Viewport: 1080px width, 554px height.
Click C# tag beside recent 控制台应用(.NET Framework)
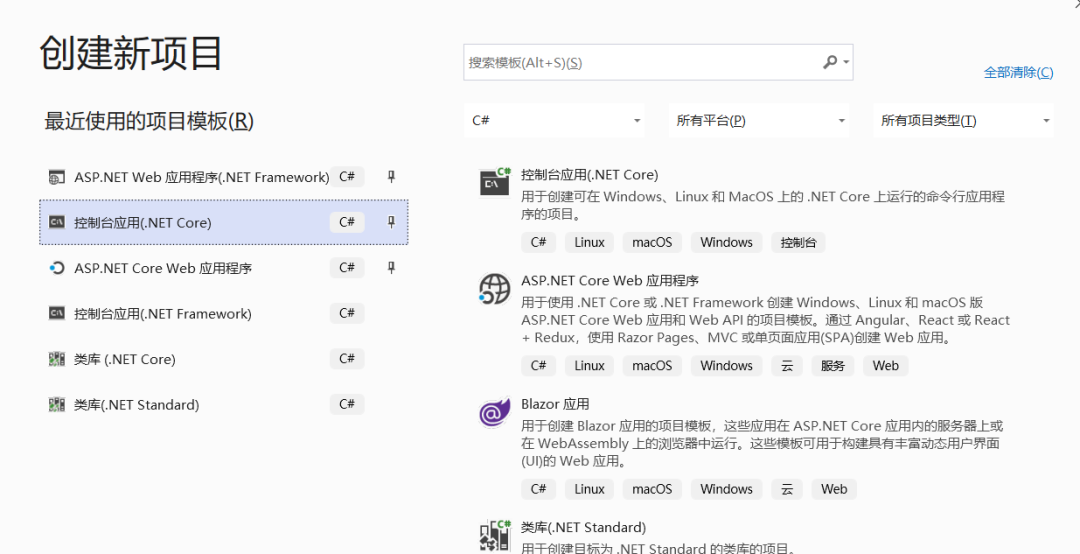click(347, 313)
